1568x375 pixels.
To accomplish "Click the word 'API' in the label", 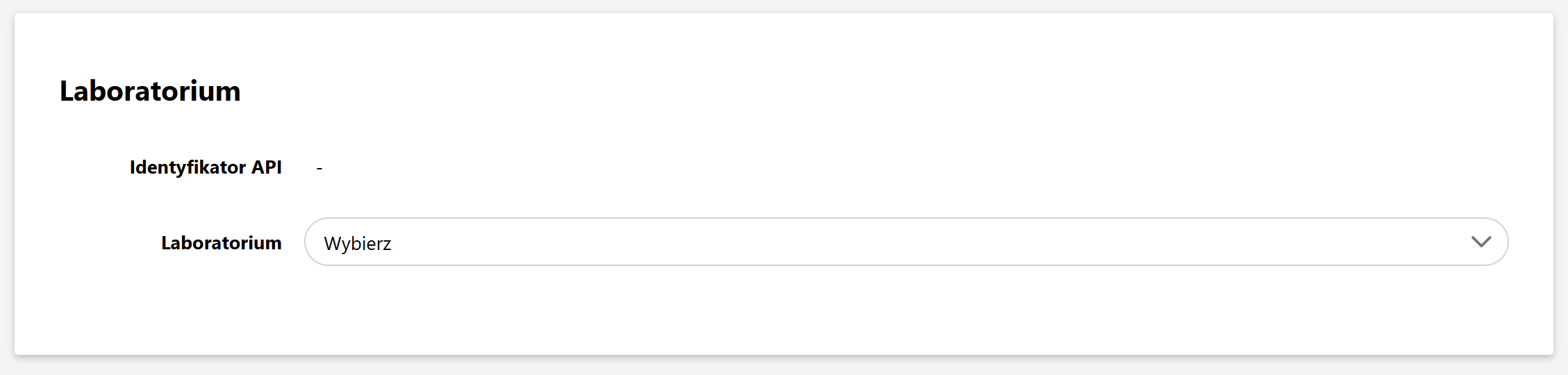I will (x=266, y=167).
